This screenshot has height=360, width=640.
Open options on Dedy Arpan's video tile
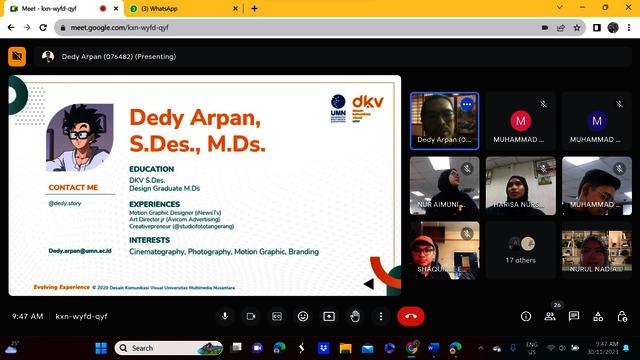pos(467,104)
